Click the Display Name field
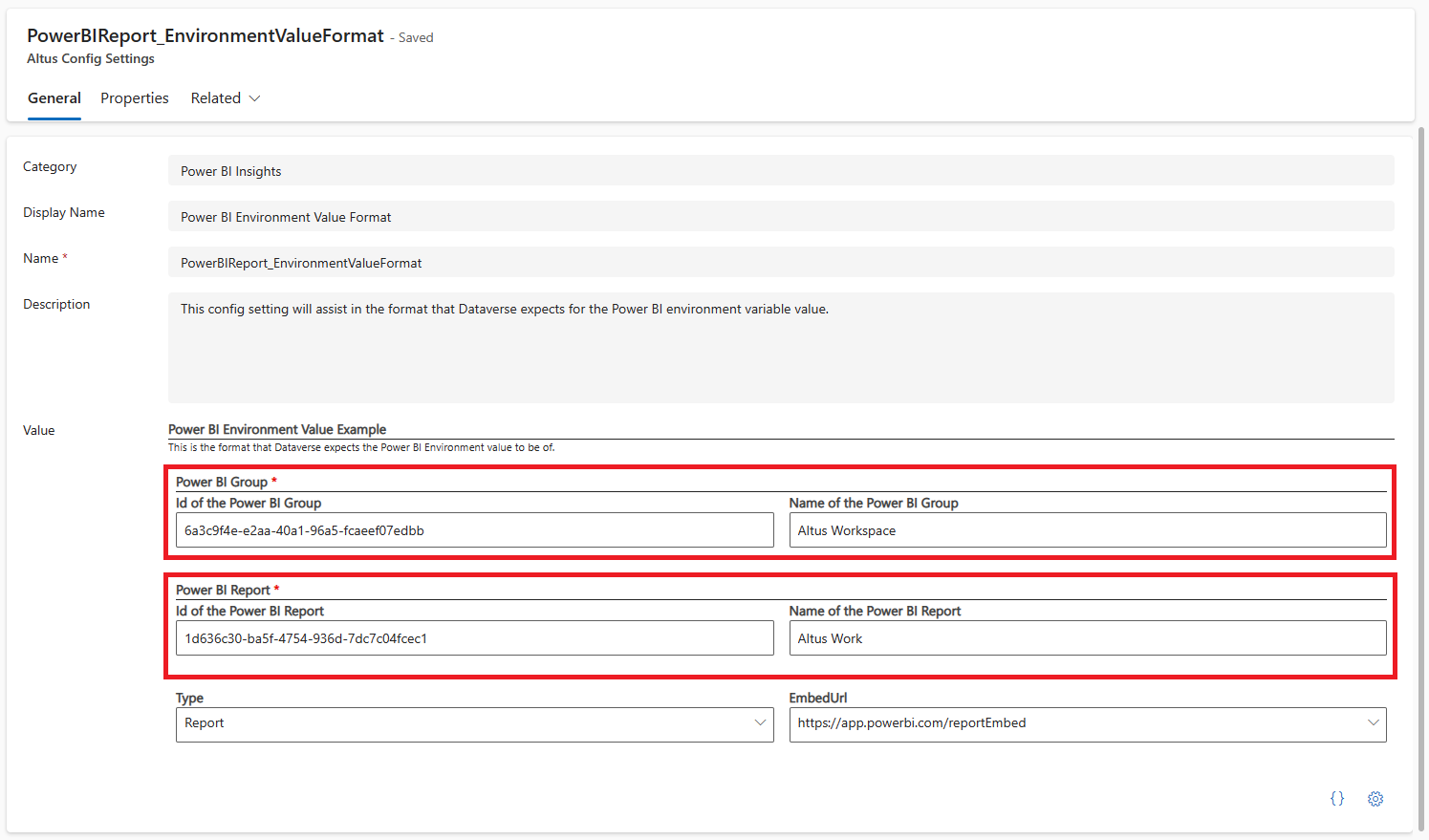 [781, 217]
